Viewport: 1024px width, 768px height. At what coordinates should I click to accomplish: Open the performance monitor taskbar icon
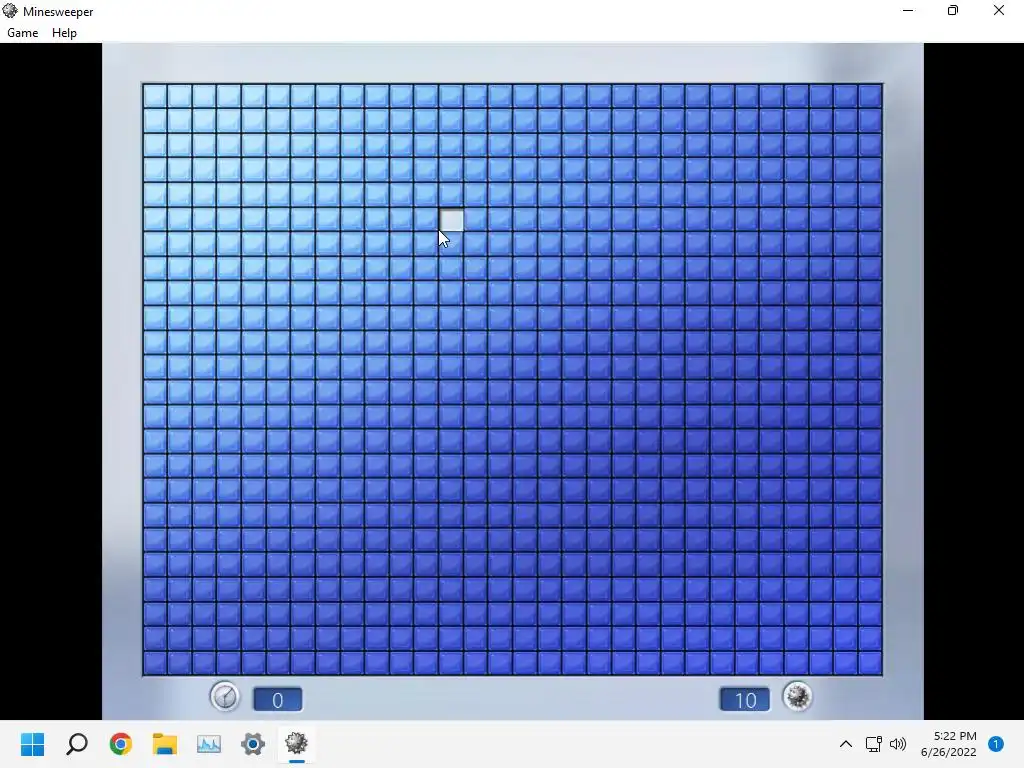pos(209,744)
